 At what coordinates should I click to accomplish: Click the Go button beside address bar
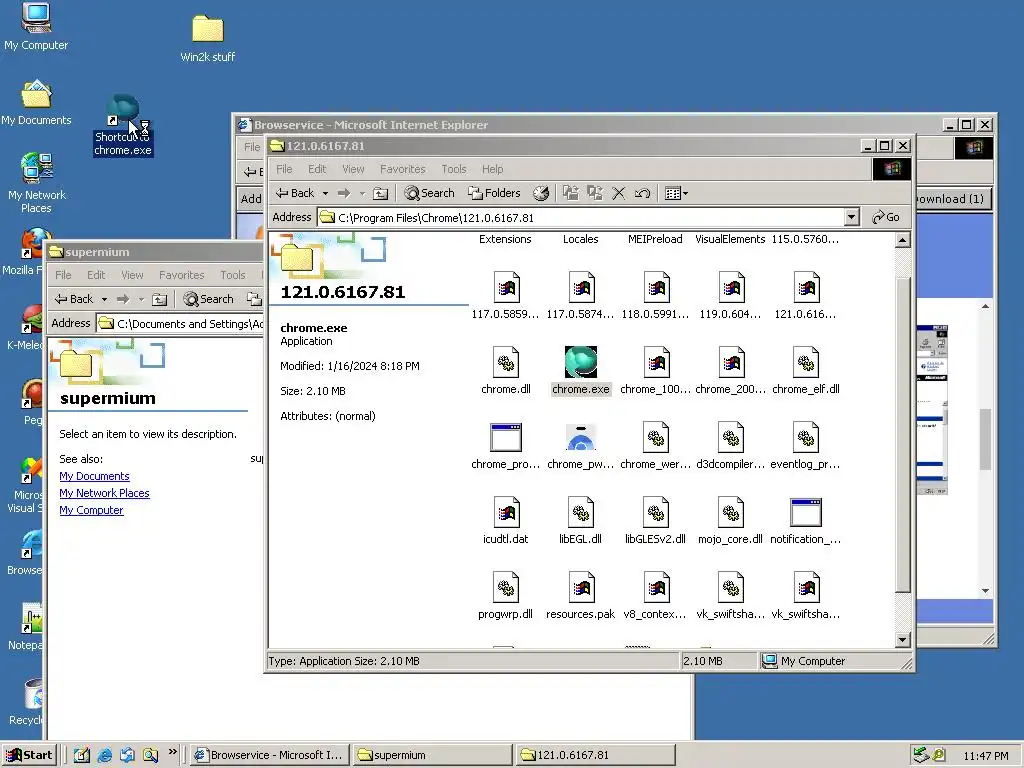(886, 217)
